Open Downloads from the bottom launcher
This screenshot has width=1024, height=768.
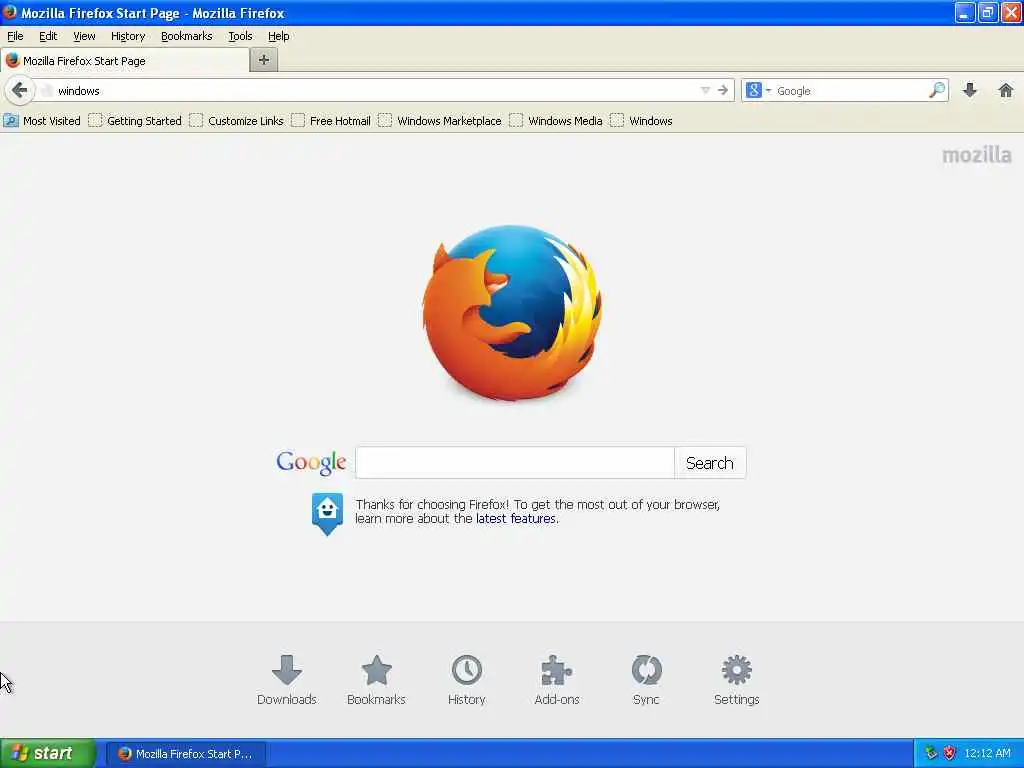[x=287, y=680]
